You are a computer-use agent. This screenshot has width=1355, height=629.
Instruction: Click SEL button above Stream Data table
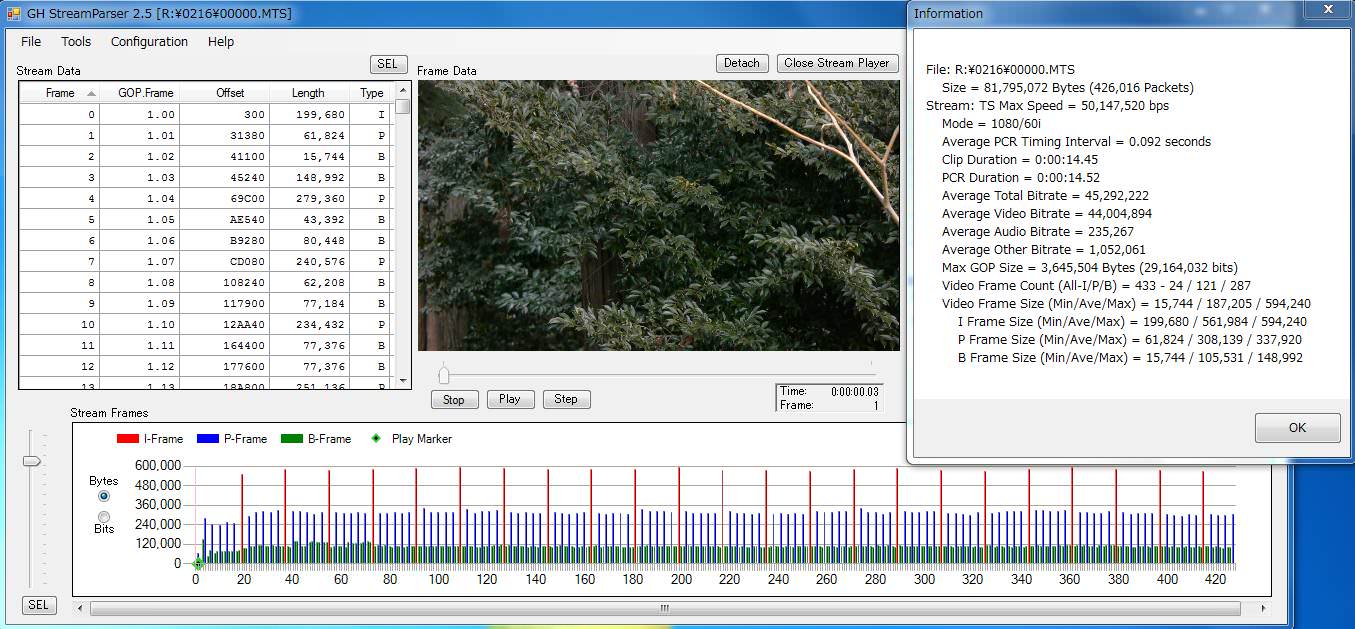[387, 64]
